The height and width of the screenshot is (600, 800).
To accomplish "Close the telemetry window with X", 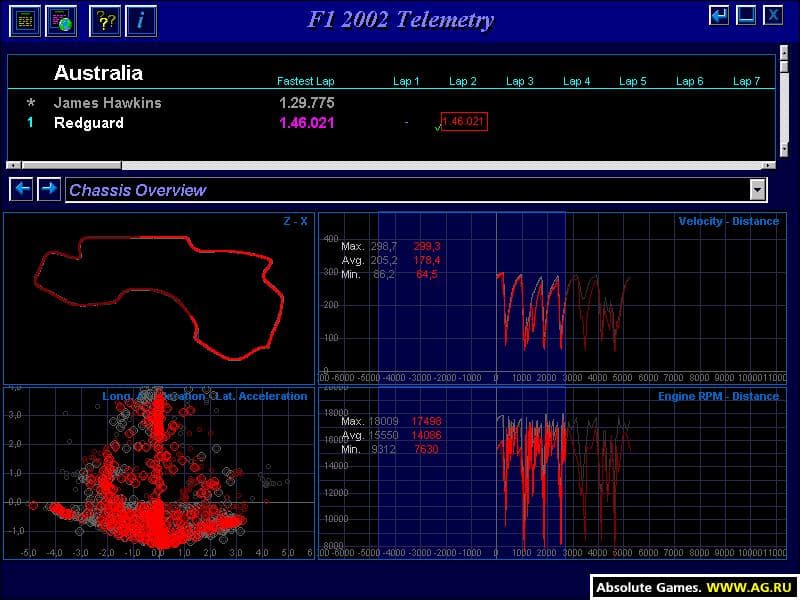I will [x=773, y=15].
